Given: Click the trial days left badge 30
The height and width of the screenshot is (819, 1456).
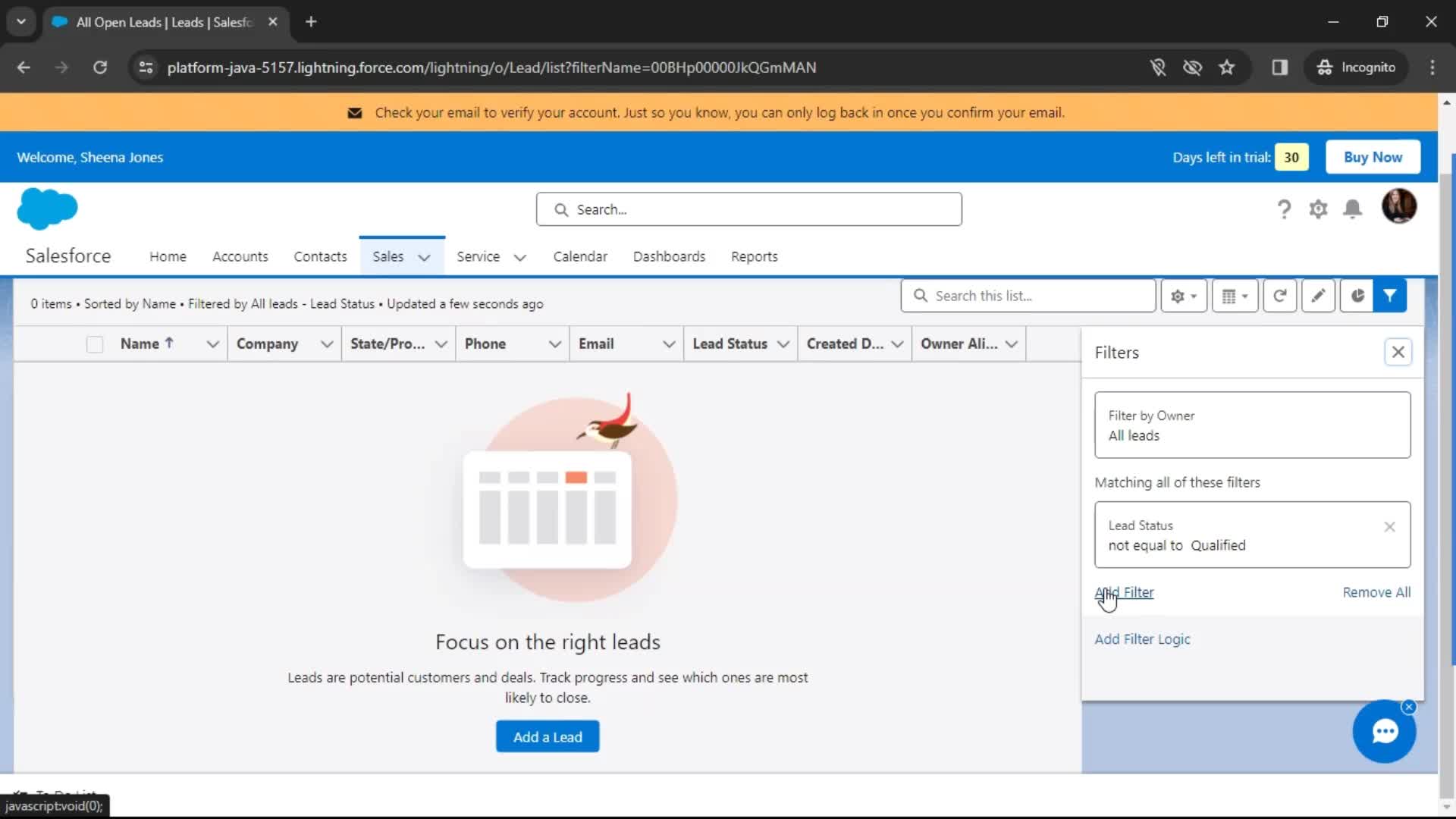Looking at the screenshot, I should (x=1291, y=157).
